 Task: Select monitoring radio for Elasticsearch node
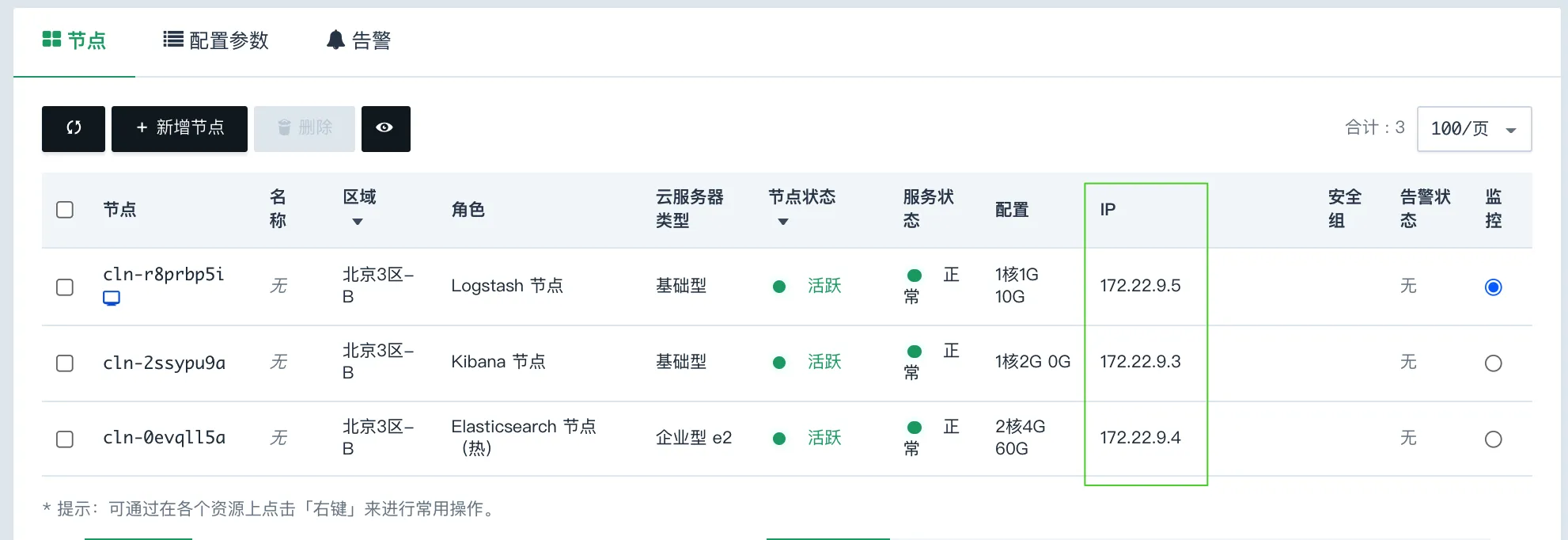pyautogui.click(x=1493, y=439)
